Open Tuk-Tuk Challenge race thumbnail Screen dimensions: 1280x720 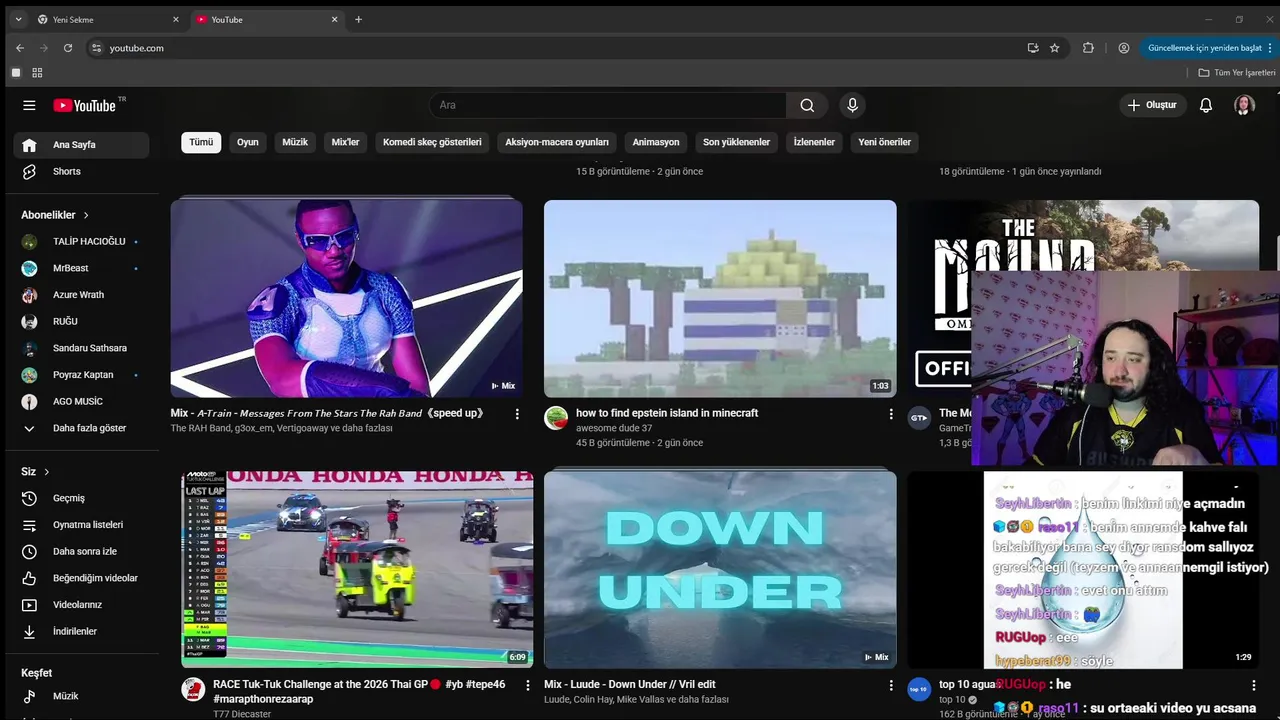pyautogui.click(x=357, y=569)
